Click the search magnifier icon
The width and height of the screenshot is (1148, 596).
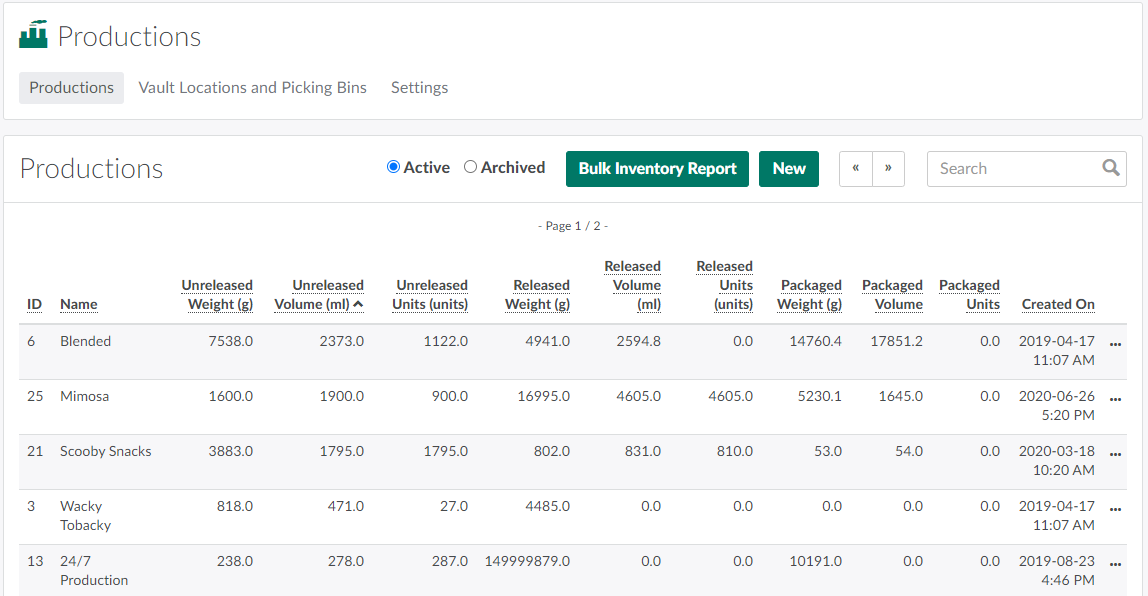click(1110, 168)
